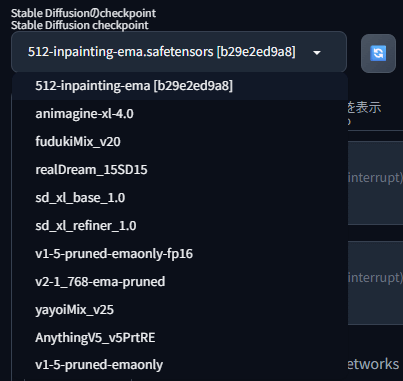
Task: Click the Stable Diffusion checkpoint label text
Action: tap(80, 25)
